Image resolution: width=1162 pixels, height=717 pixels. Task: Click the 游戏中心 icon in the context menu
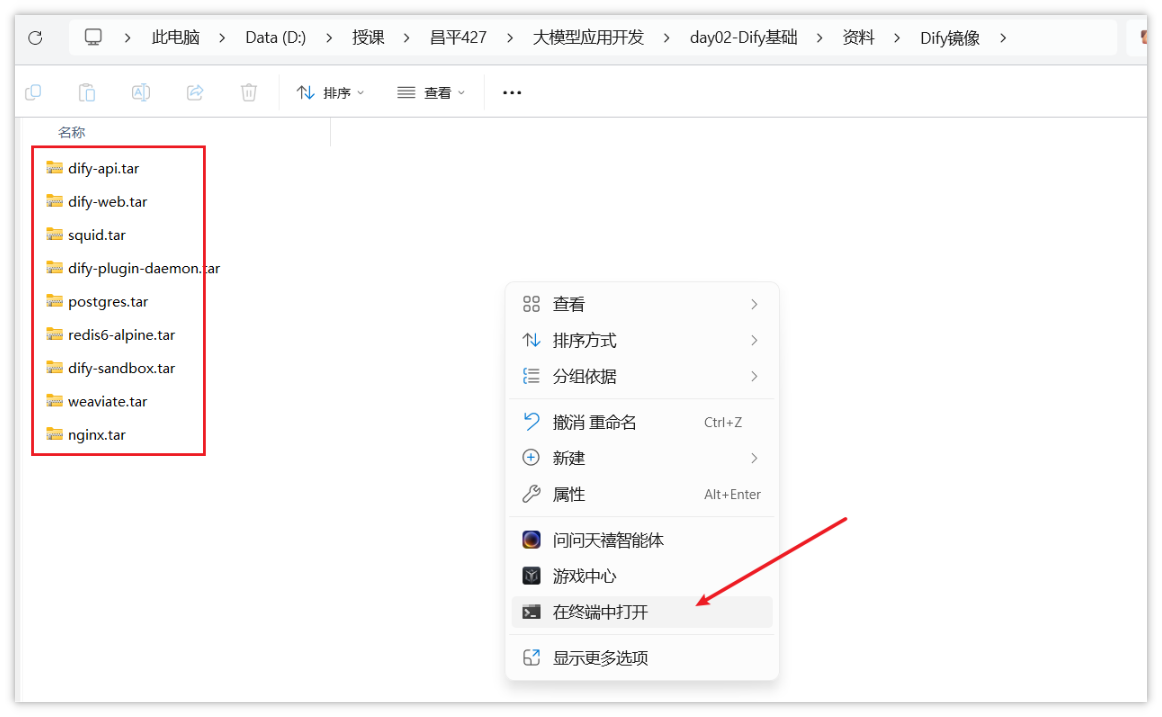[531, 576]
